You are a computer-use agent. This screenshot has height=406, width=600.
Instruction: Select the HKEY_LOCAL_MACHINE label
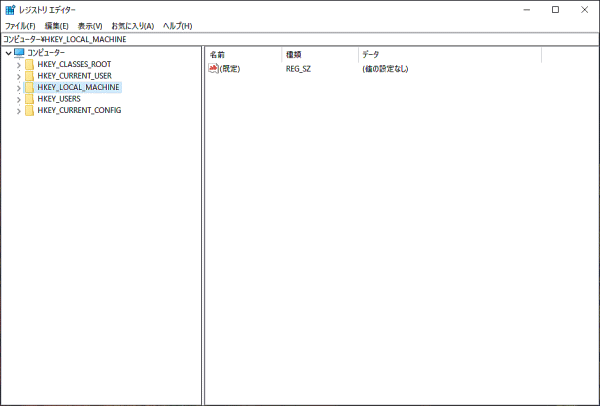[78, 87]
